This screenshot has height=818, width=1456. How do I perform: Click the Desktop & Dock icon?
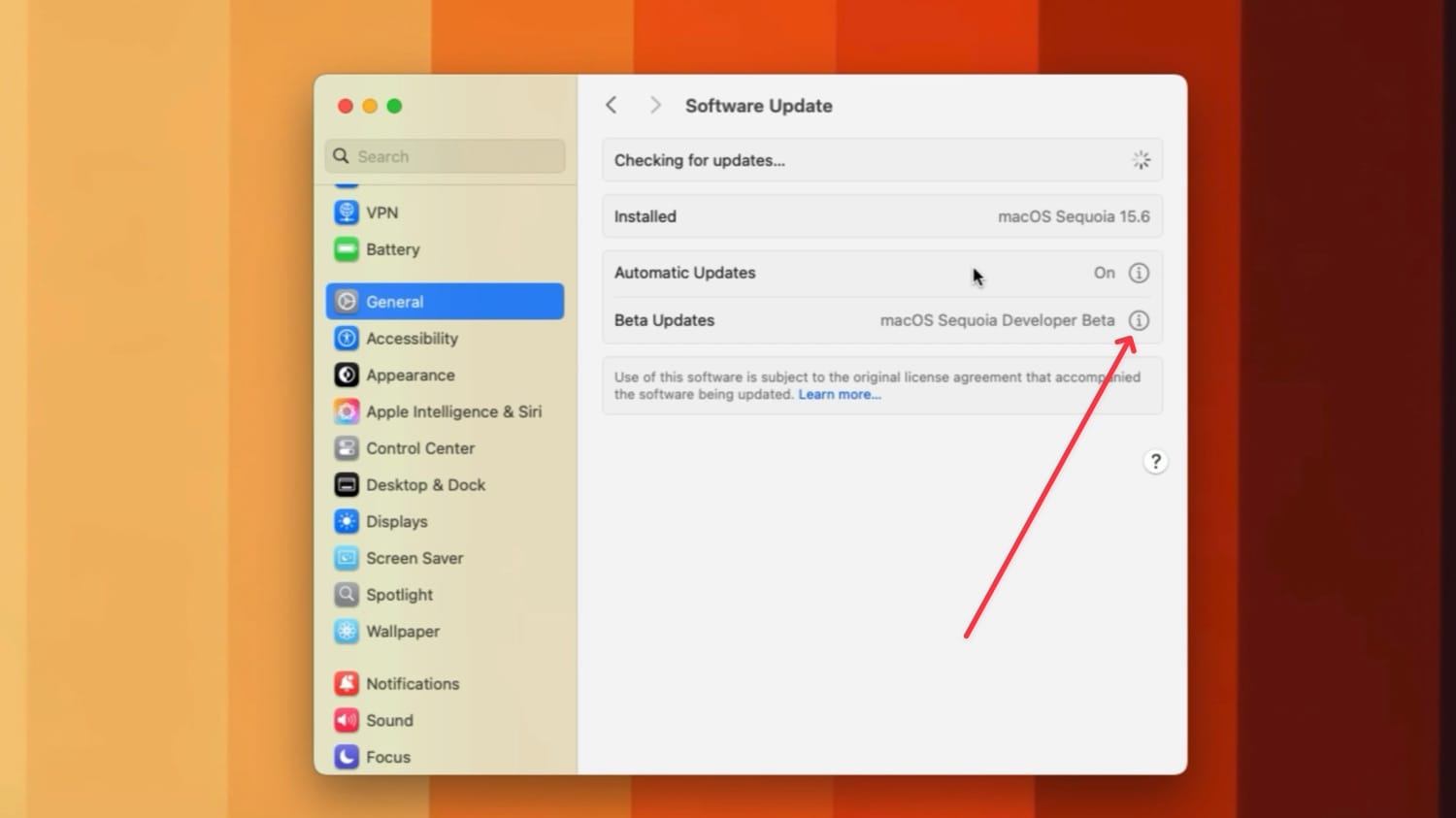347,485
